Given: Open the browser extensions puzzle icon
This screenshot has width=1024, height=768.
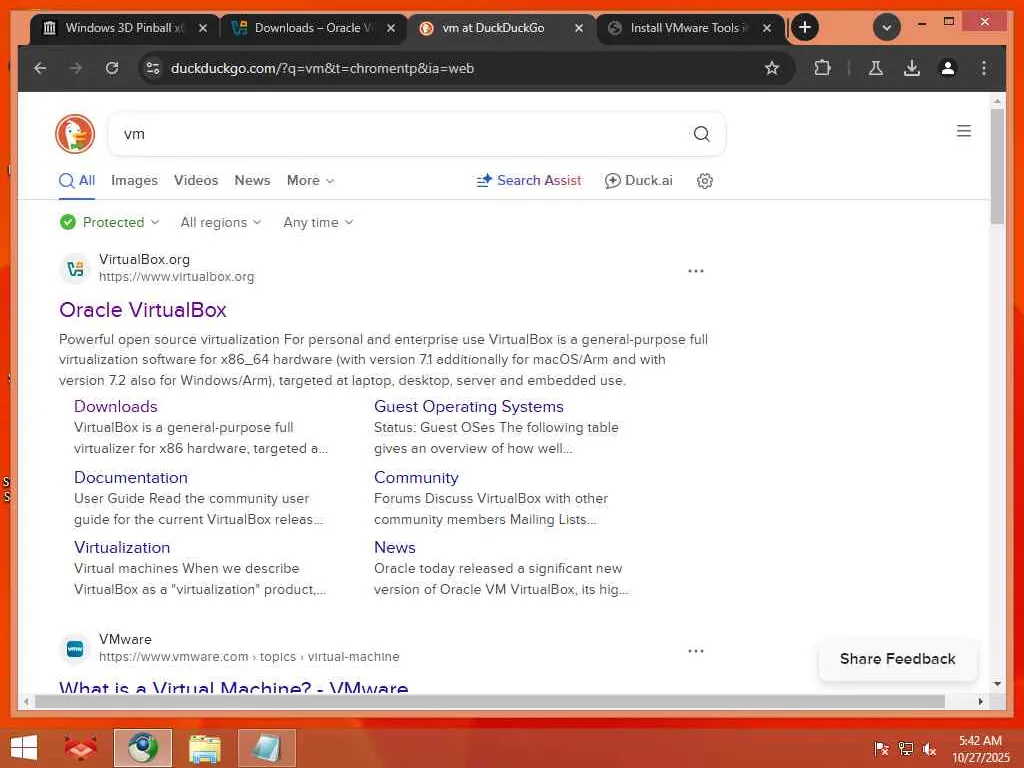Looking at the screenshot, I should [822, 68].
